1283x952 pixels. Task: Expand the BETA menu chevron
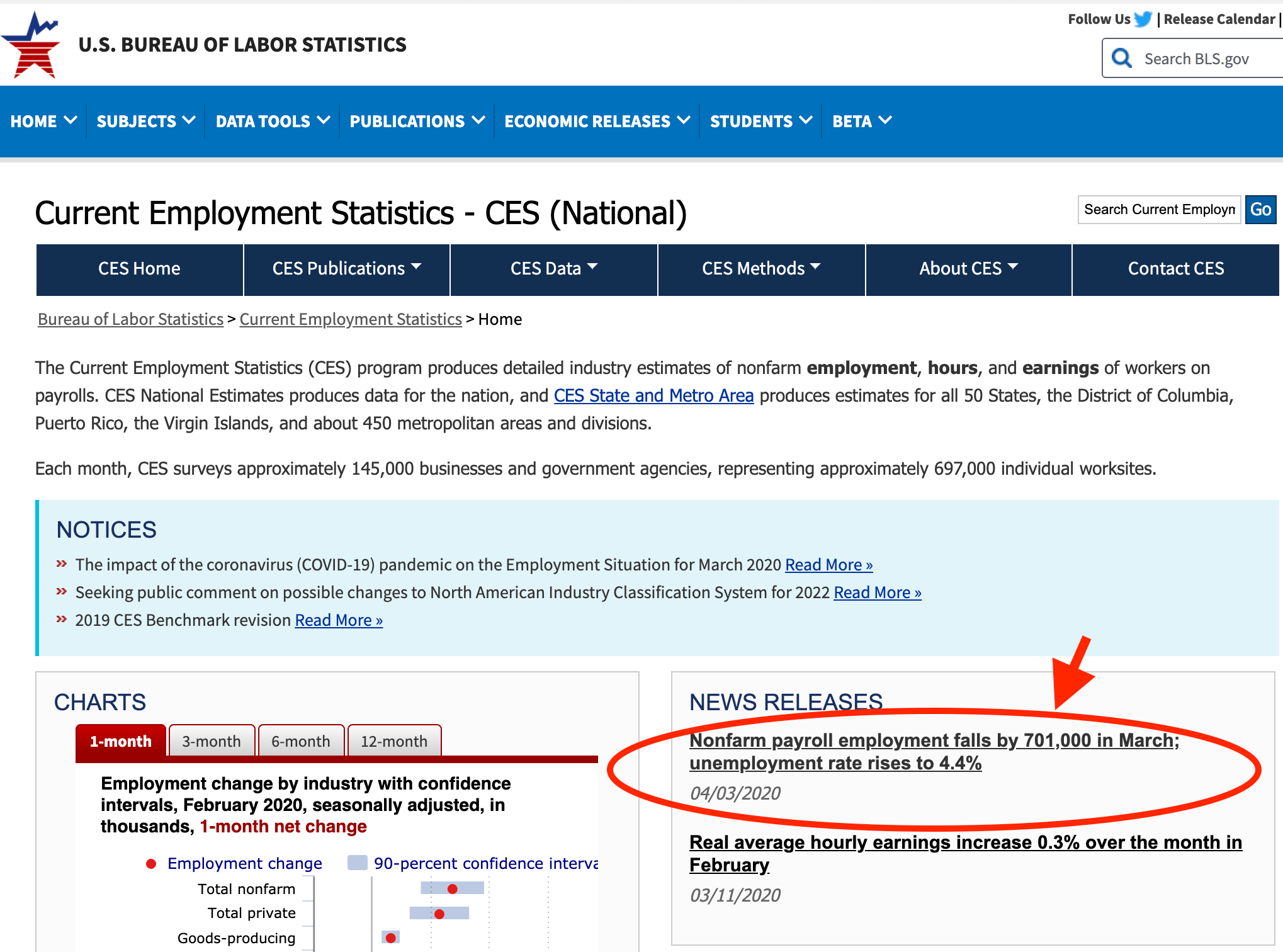[x=885, y=120]
